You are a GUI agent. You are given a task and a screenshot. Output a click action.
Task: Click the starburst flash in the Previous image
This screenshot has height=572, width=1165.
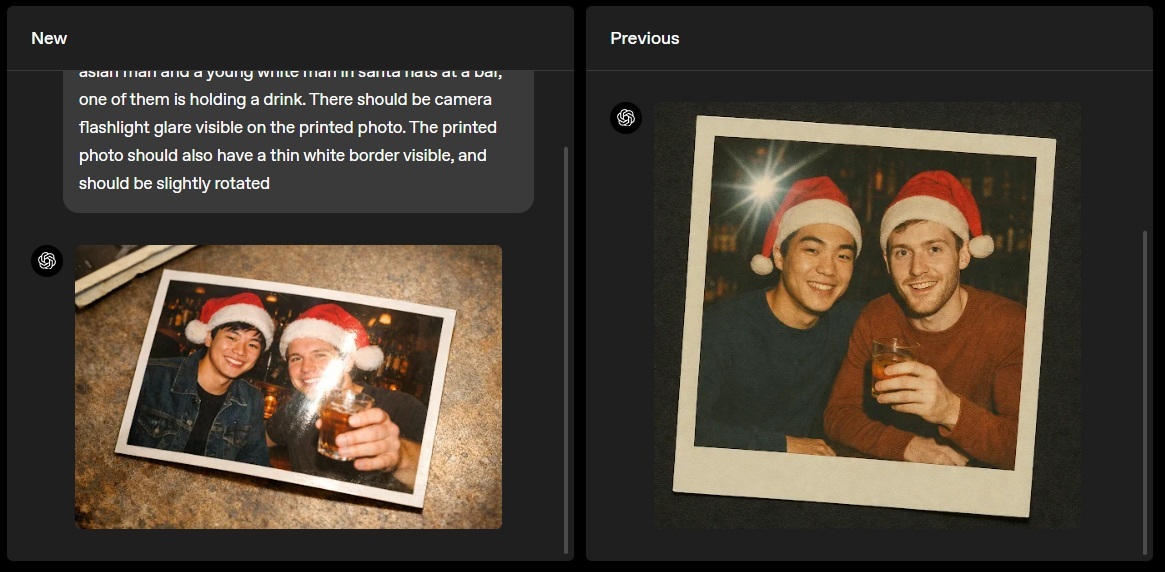tap(763, 188)
